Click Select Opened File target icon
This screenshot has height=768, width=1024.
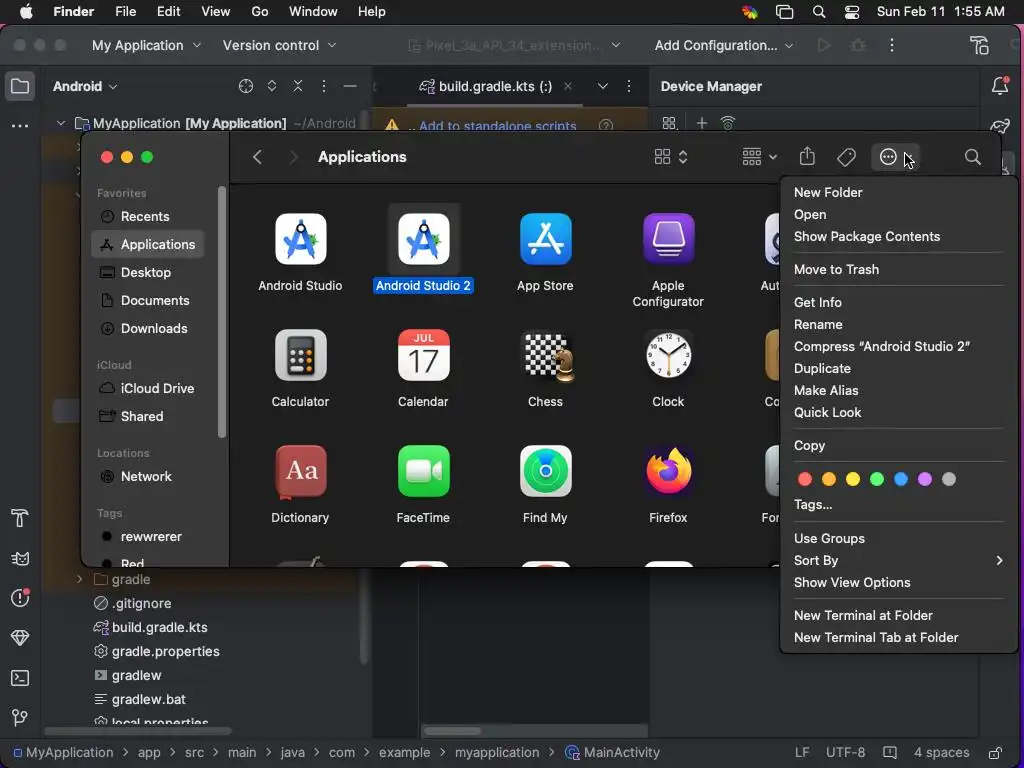(x=246, y=86)
